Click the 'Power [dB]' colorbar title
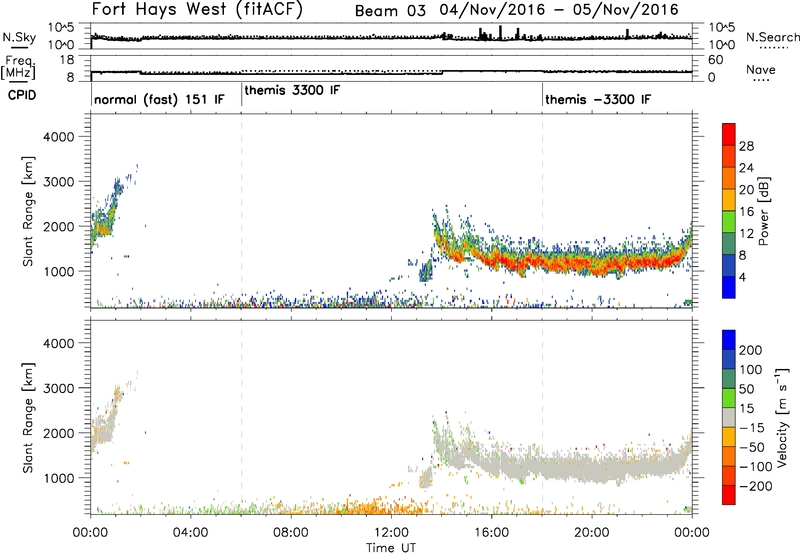The width and height of the screenshot is (800, 554). coord(764,211)
